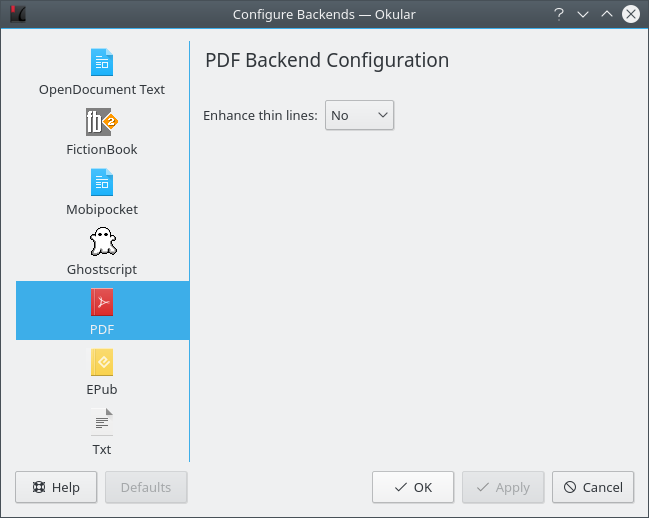The width and height of the screenshot is (649, 518).
Task: Select the Txt backend icon
Action: coord(102,423)
